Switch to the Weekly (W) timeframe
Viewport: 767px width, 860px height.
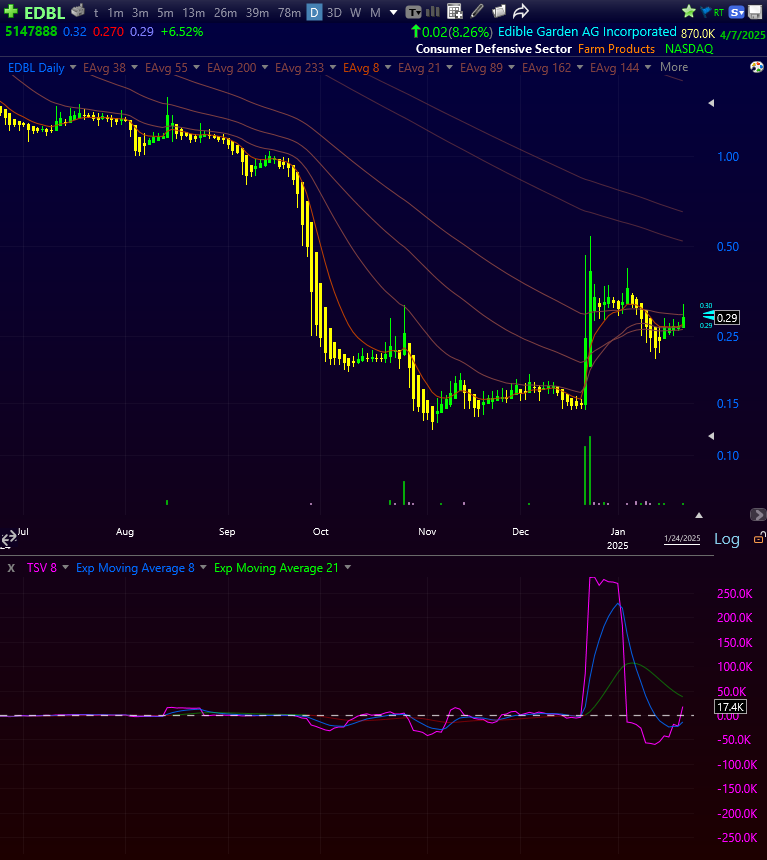355,12
